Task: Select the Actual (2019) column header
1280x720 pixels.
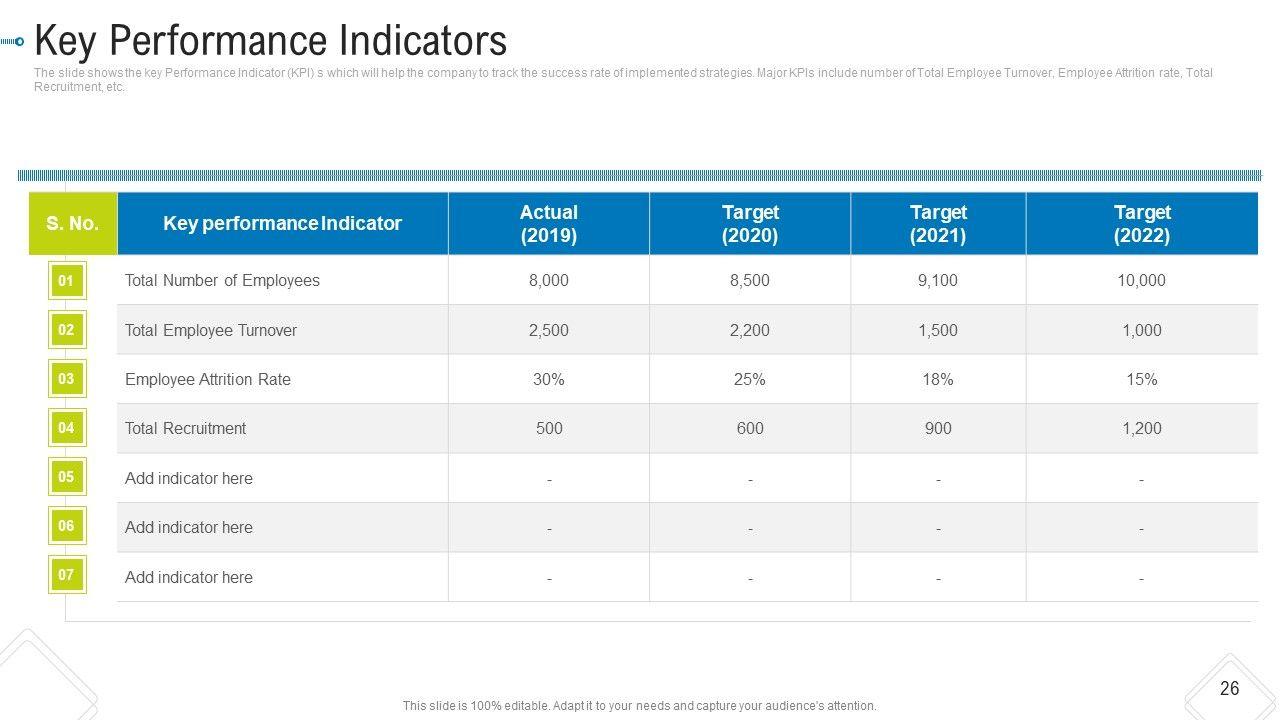Action: 549,224
